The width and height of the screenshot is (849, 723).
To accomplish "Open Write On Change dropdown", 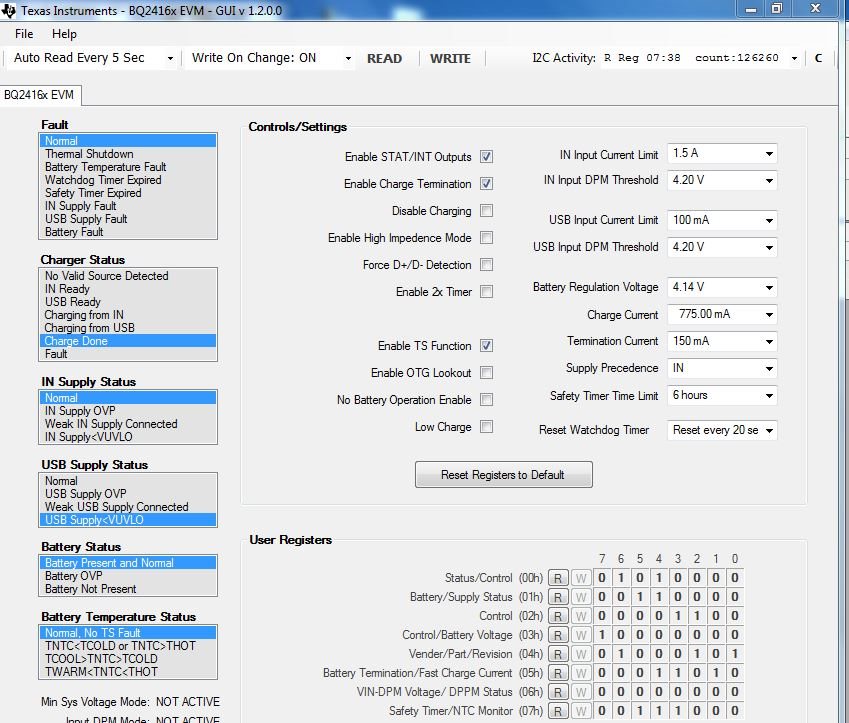I will [270, 58].
